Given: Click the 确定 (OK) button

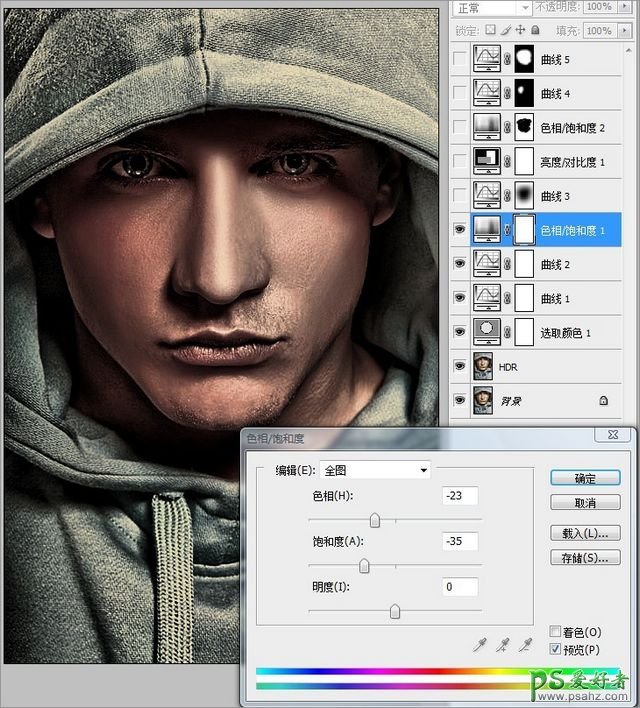Looking at the screenshot, I should (585, 478).
